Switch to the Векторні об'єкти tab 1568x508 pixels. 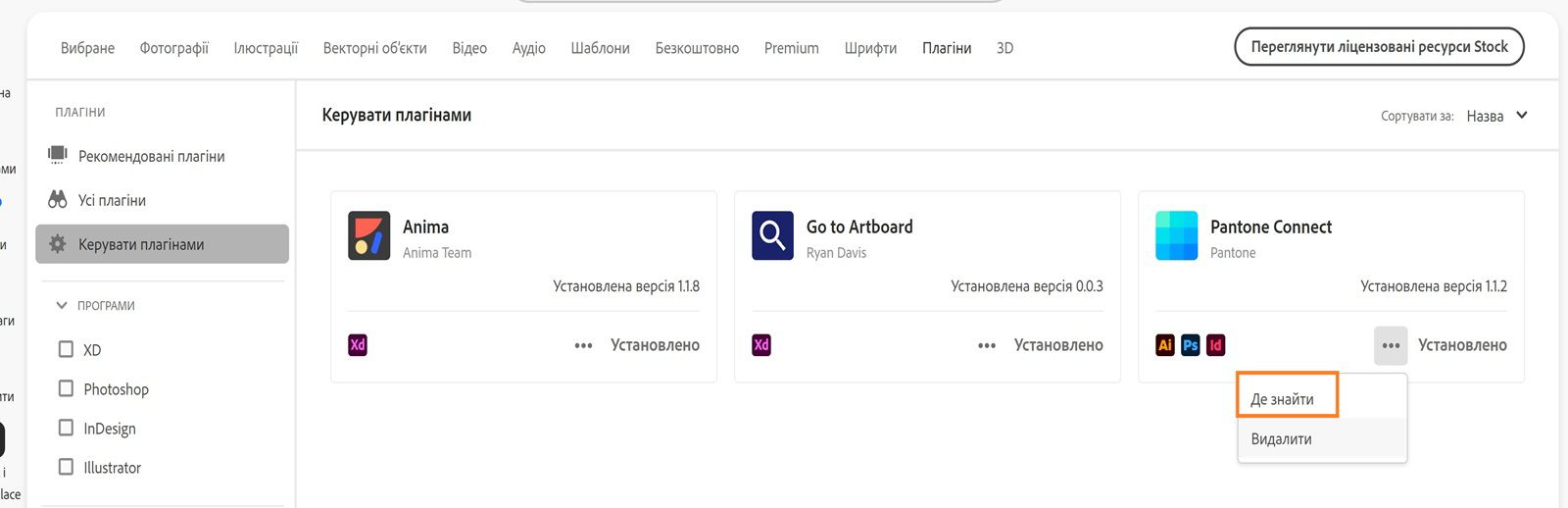(374, 48)
